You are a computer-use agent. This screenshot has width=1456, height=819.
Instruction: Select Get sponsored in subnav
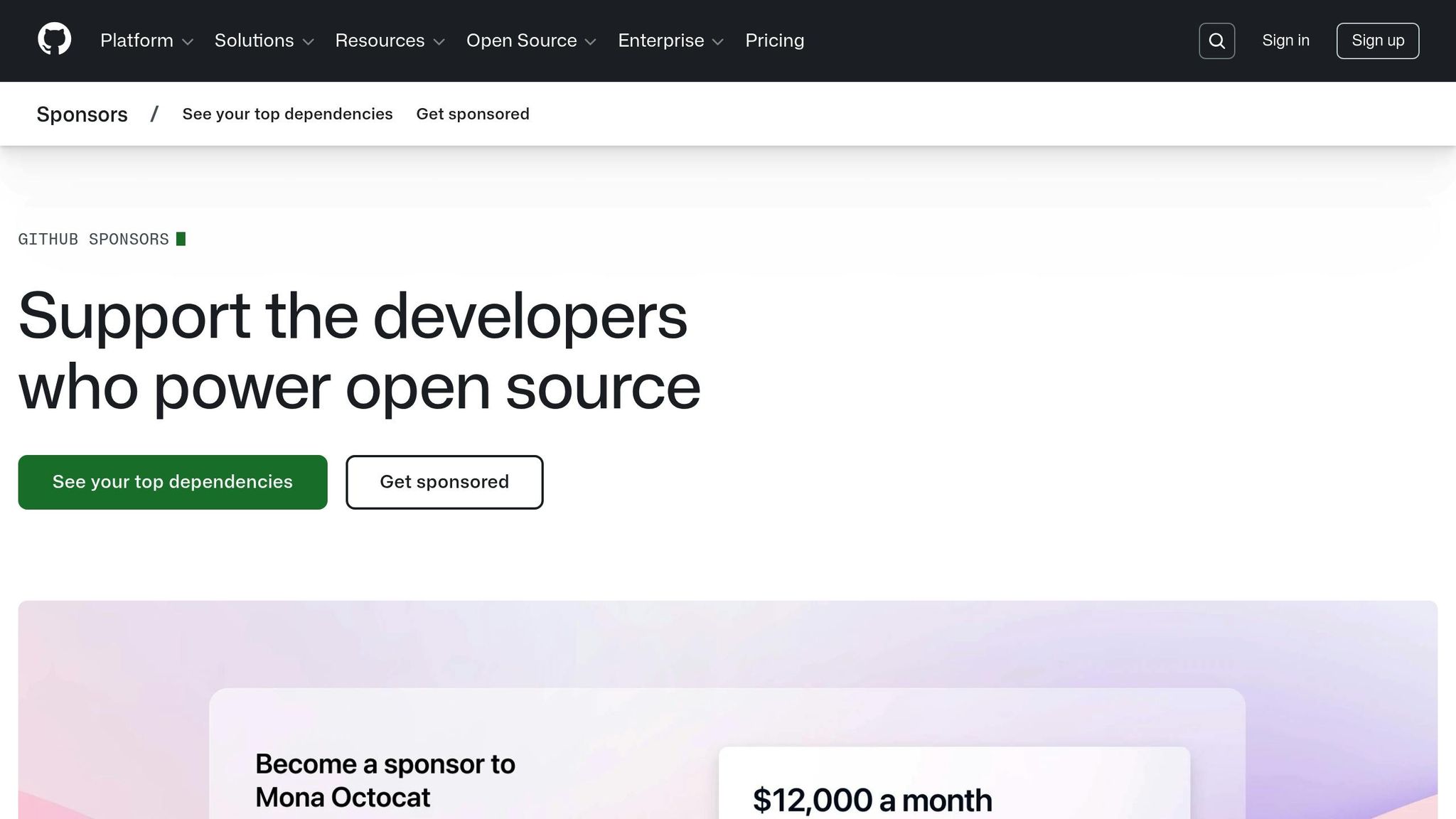coord(473,114)
